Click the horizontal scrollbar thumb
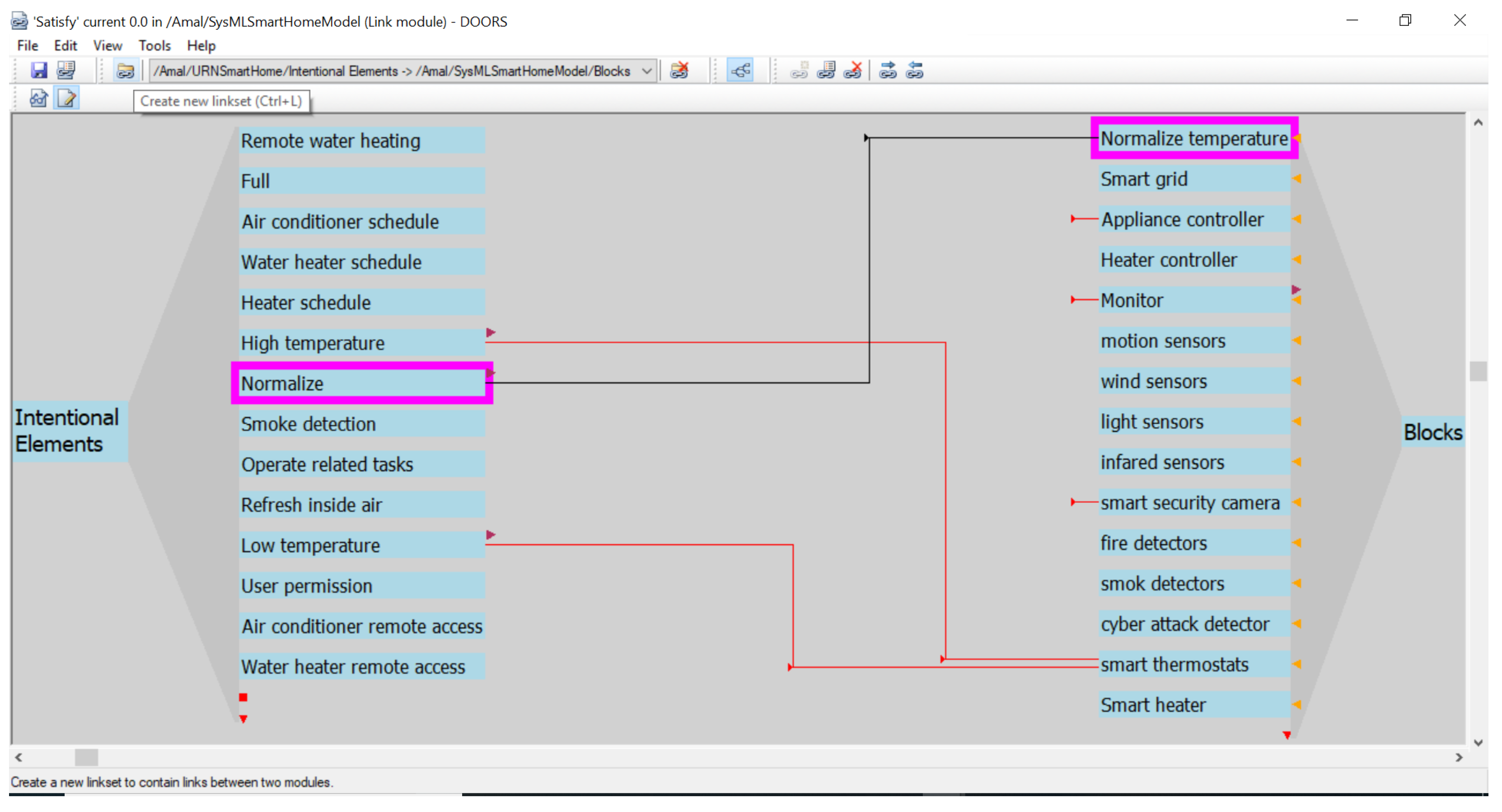This screenshot has height=812, width=1502. click(x=86, y=758)
